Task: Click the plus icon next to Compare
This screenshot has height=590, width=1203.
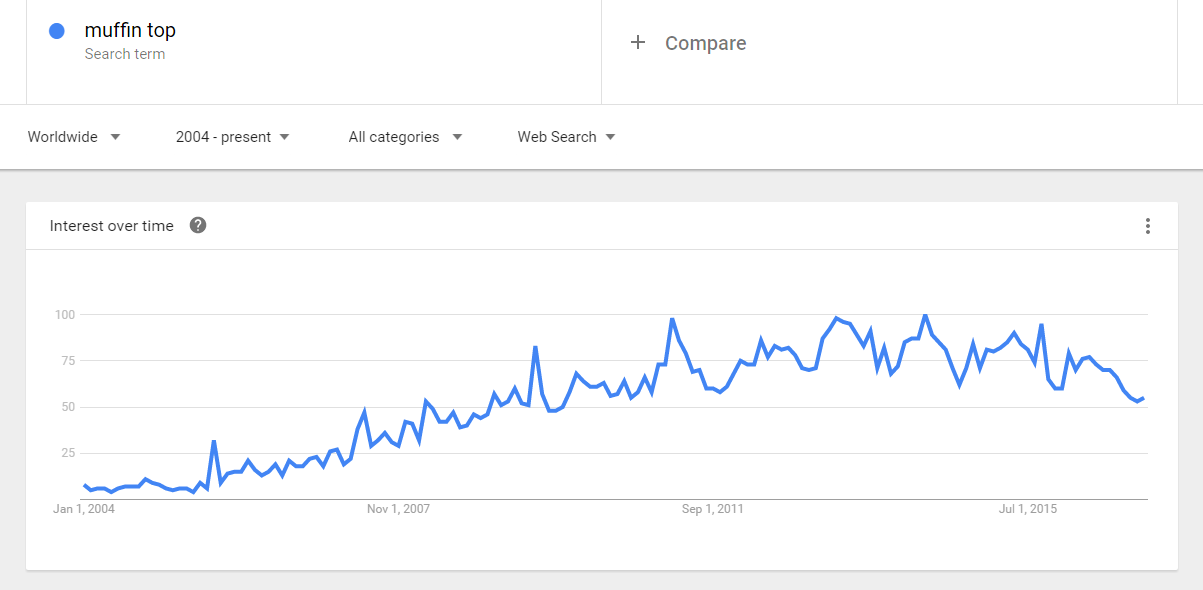Action: [x=638, y=42]
